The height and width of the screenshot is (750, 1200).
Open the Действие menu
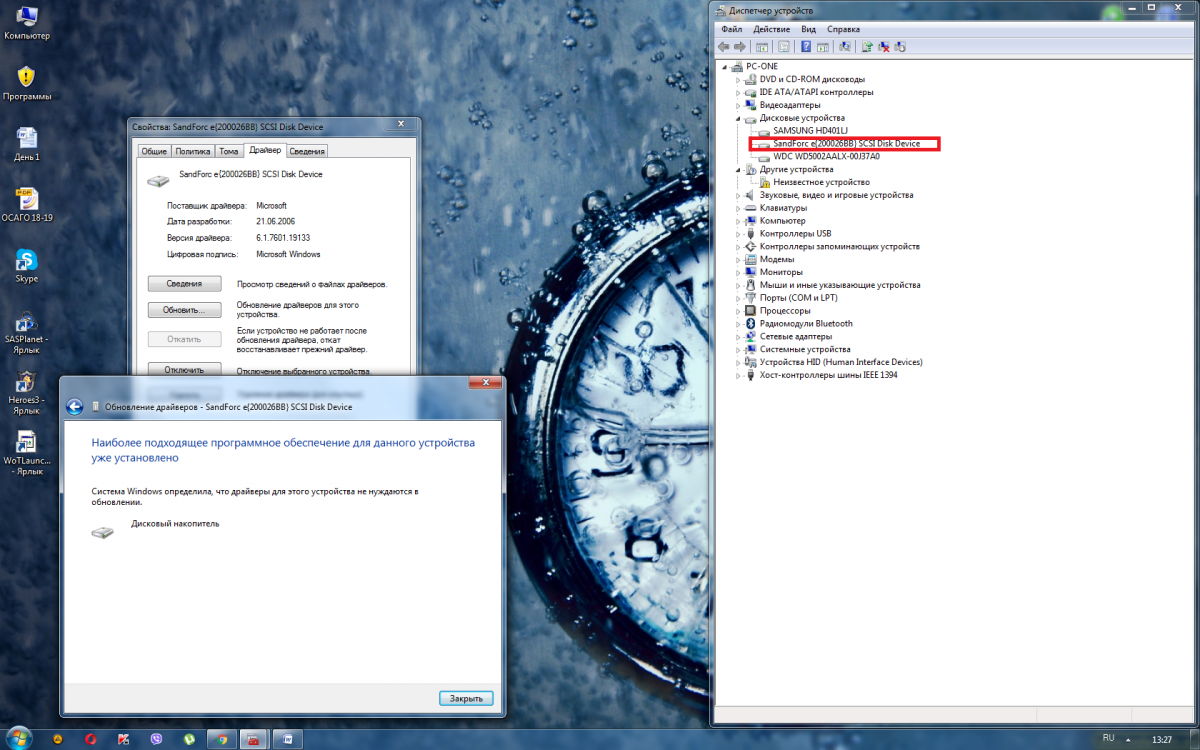pyautogui.click(x=771, y=29)
